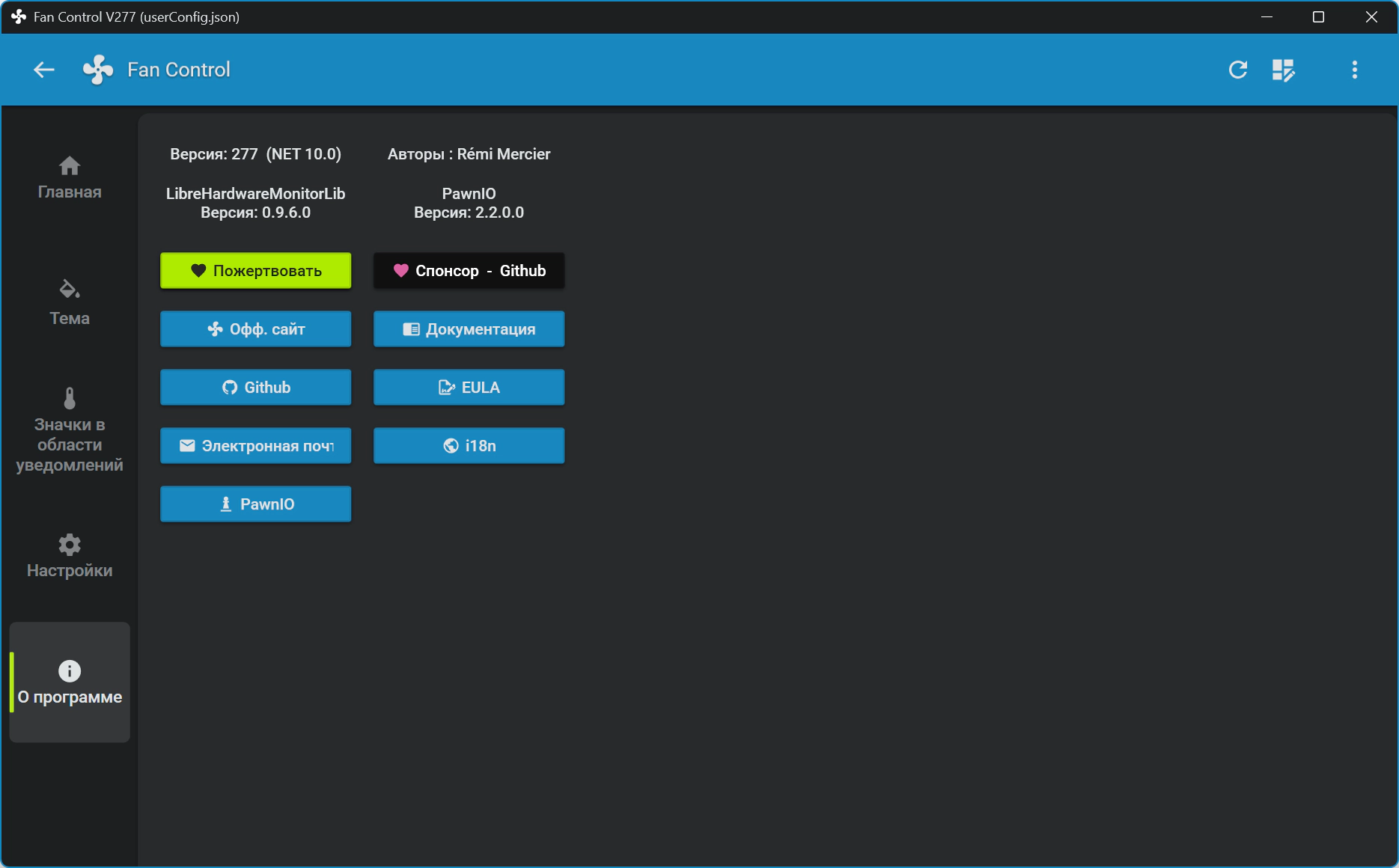The height and width of the screenshot is (868, 1399).
Task: Open the EULA button
Action: coord(469,387)
